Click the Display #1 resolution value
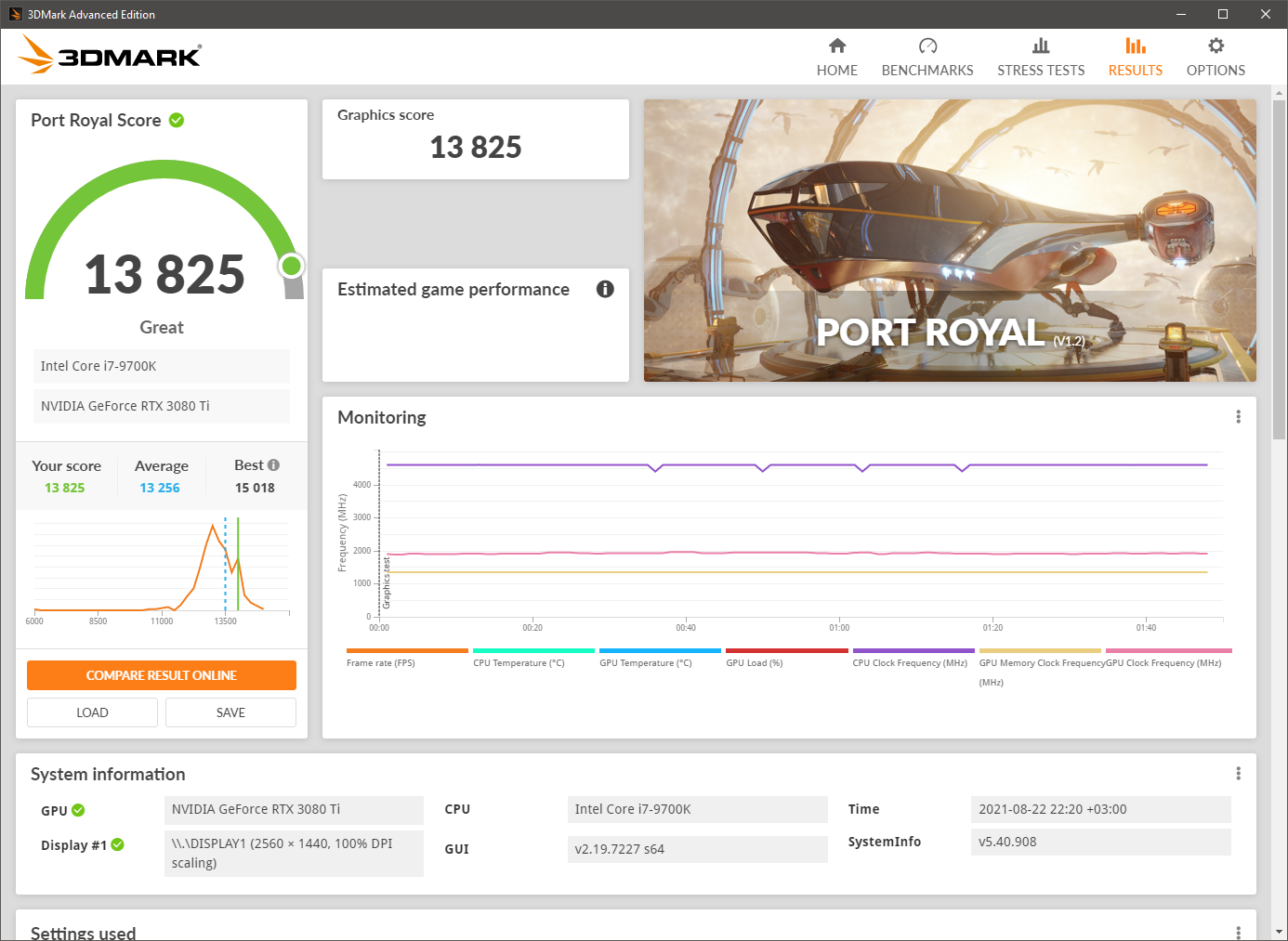This screenshot has height=941, width=1288. point(294,854)
